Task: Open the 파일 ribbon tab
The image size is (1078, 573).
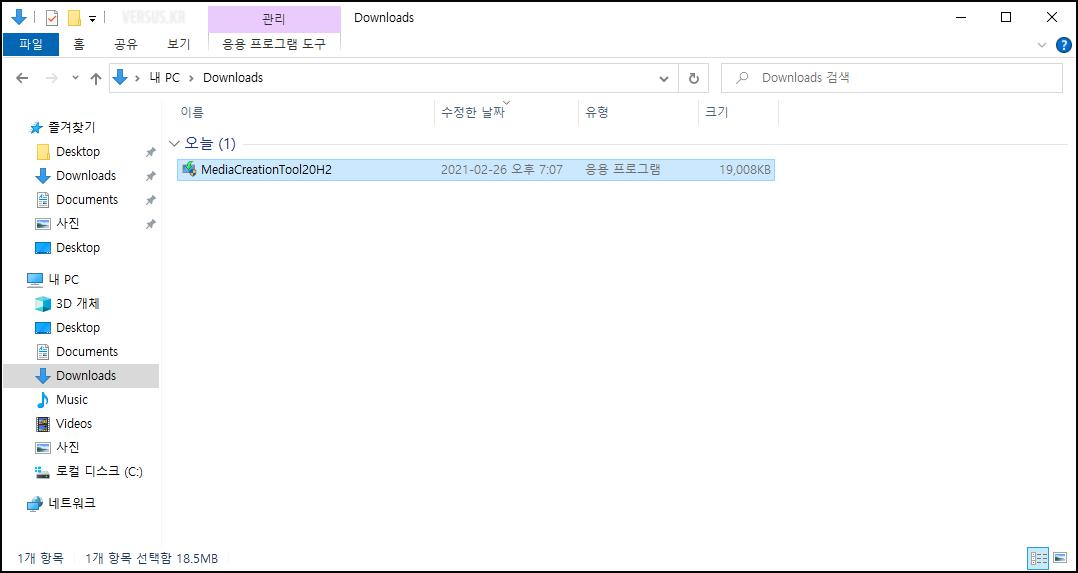Action: coord(31,45)
